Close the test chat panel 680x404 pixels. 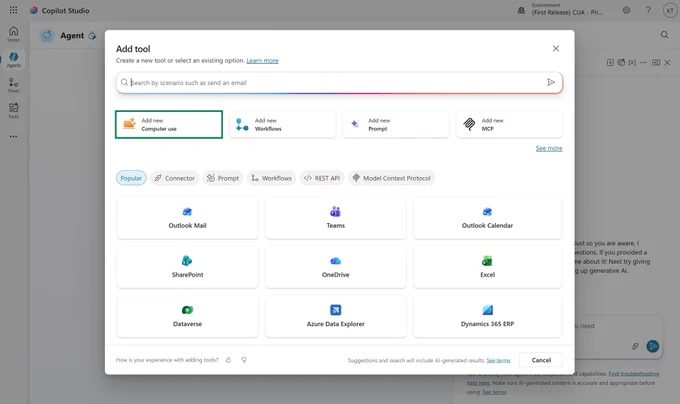[667, 62]
